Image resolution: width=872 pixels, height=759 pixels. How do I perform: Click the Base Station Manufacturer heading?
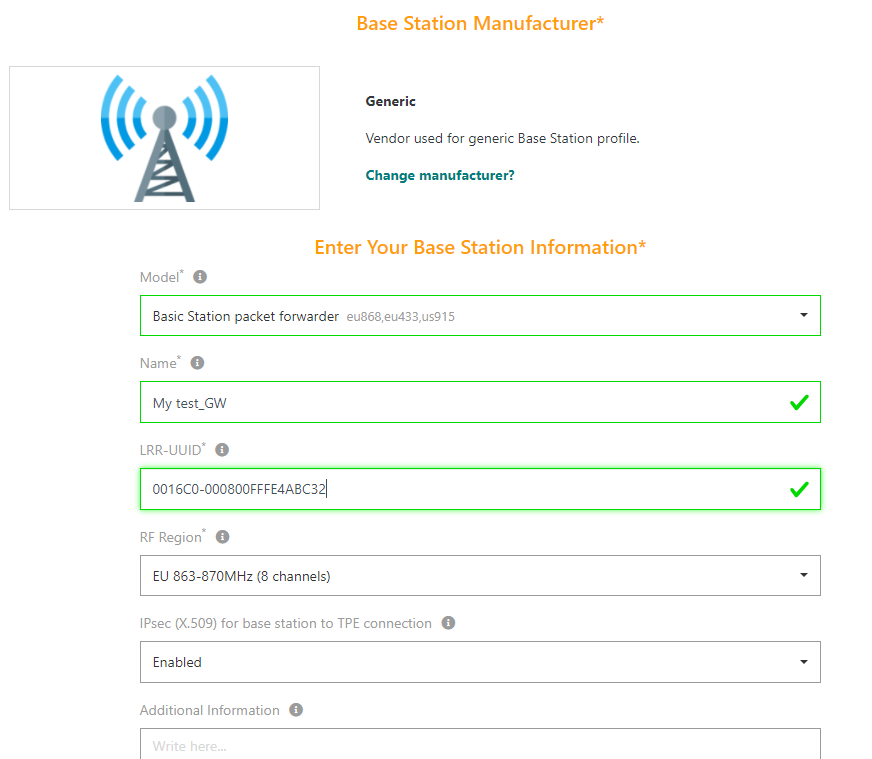(x=480, y=23)
